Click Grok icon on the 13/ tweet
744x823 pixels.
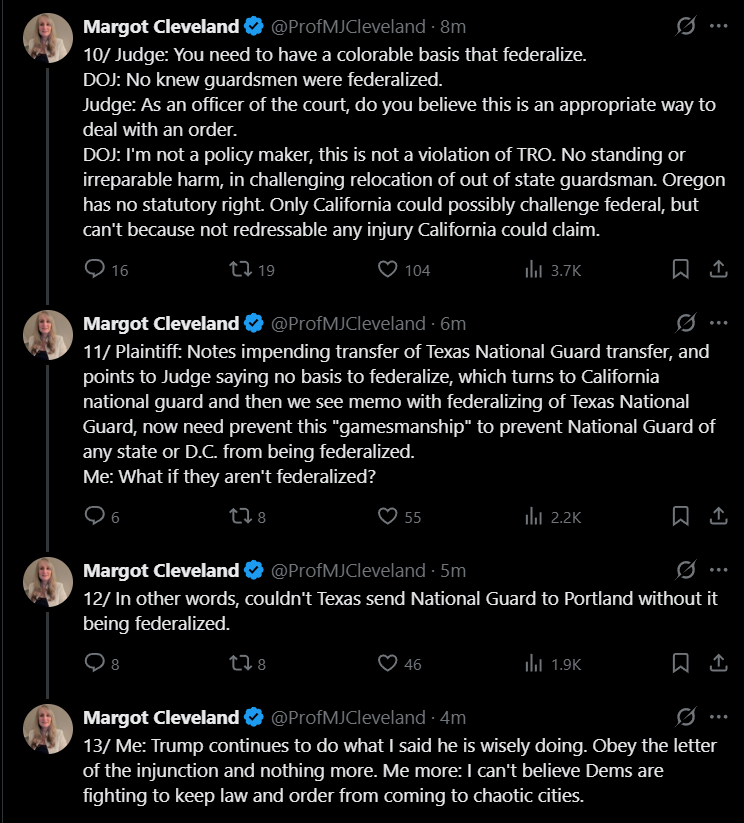685,717
